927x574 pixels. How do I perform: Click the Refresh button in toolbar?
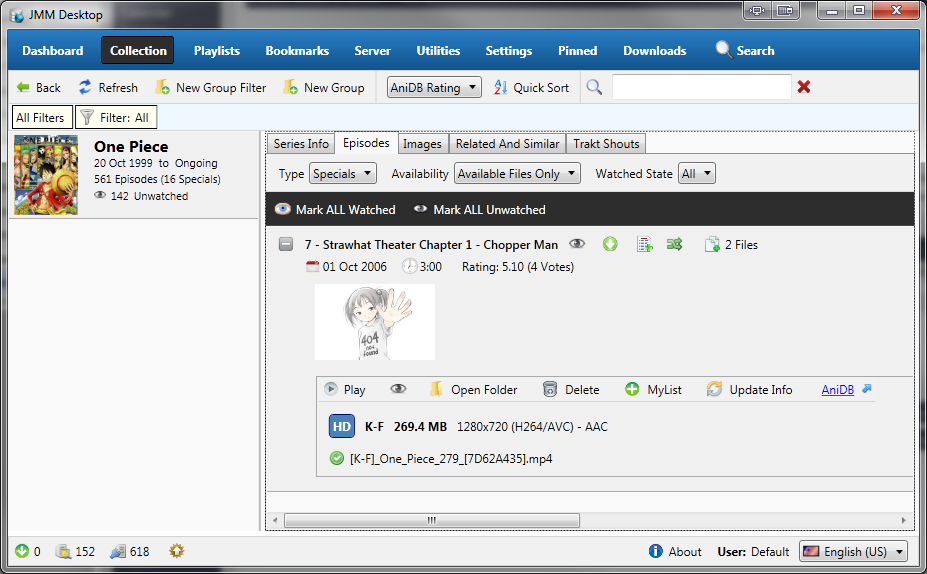click(x=108, y=87)
